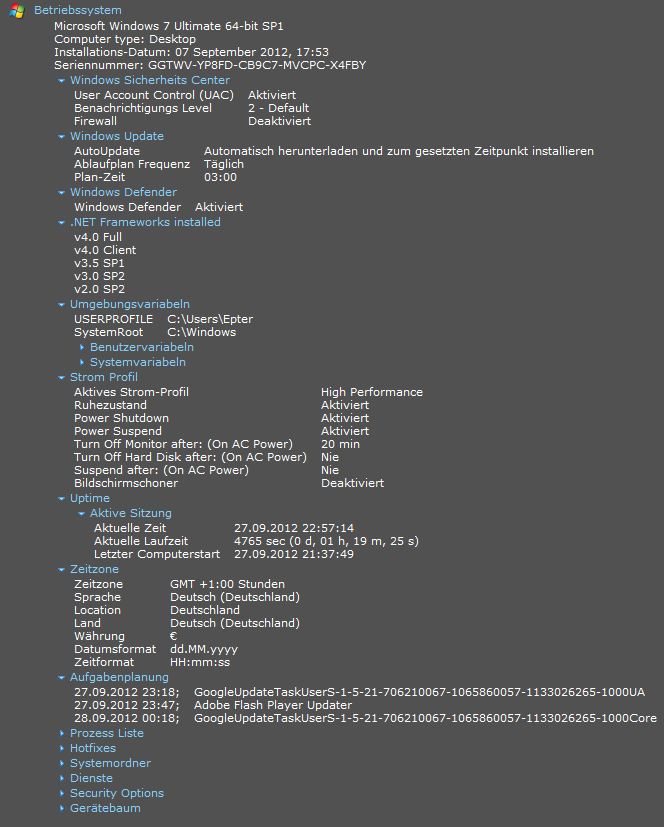The height and width of the screenshot is (827, 664).
Task: Click the Windows flag icon beside Betriebssystem
Action: click(17, 11)
